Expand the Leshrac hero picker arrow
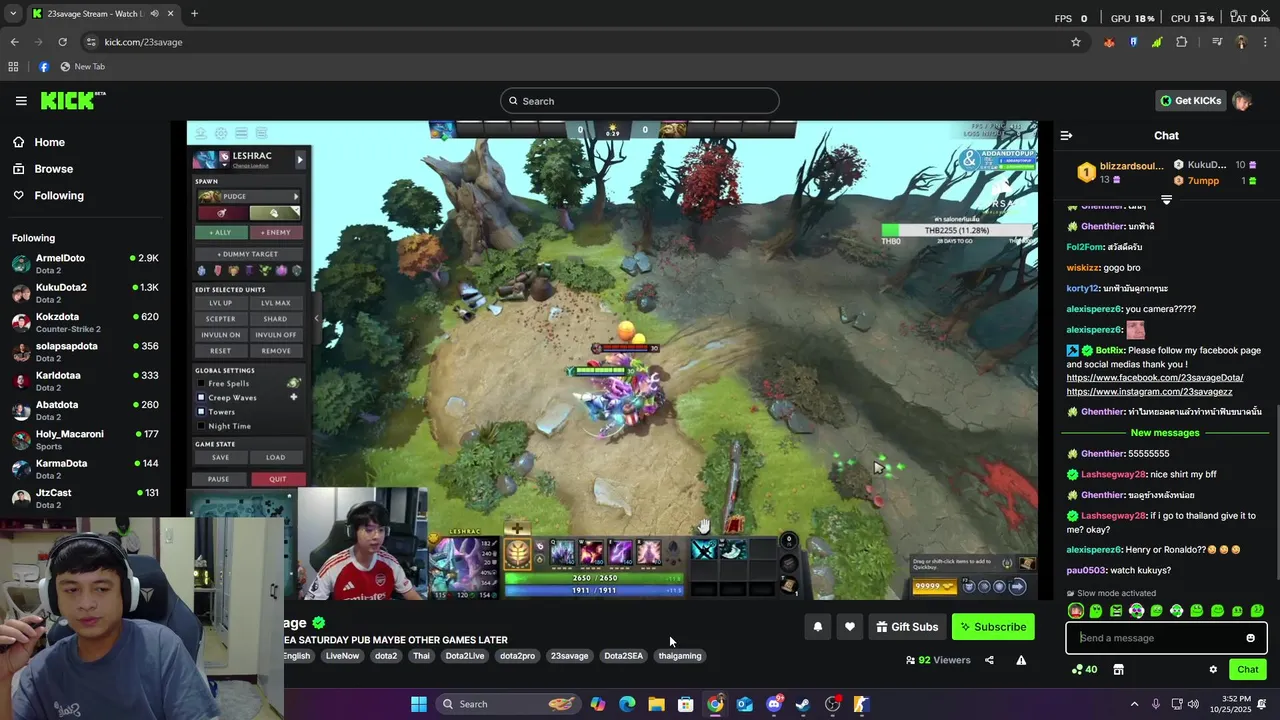This screenshot has width=1280, height=720. (x=299, y=159)
